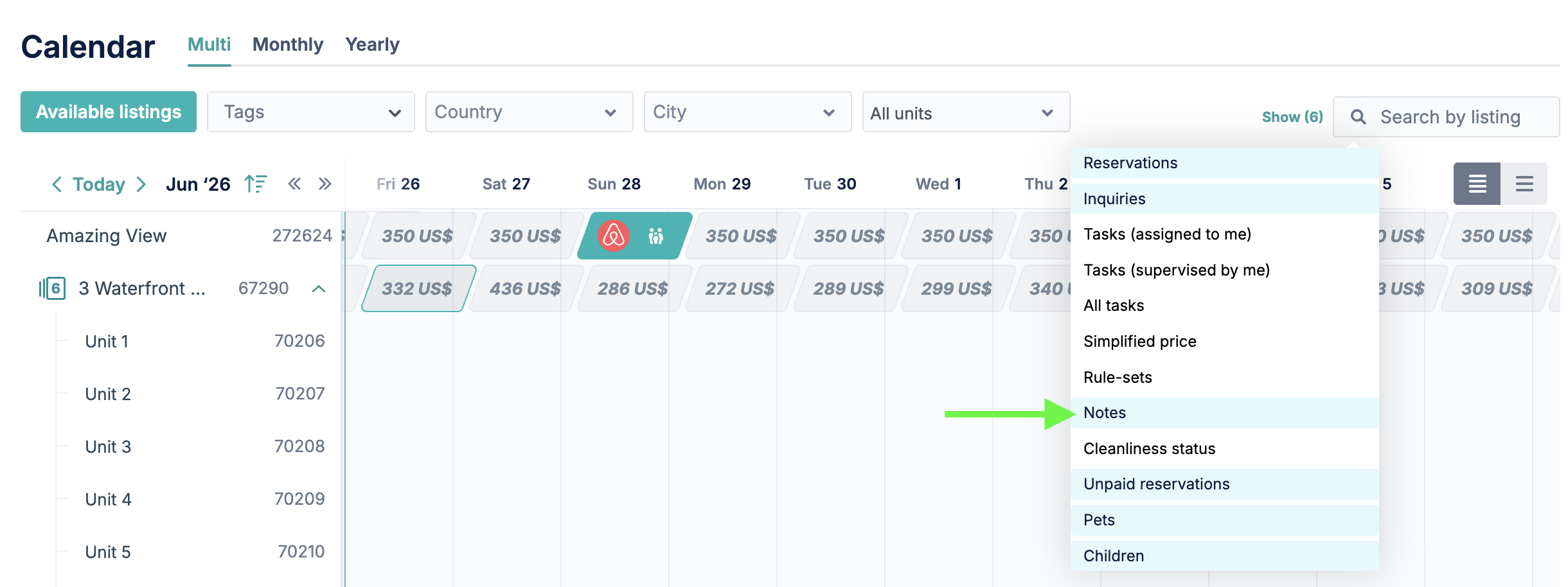Image resolution: width=1568 pixels, height=587 pixels.
Task: Toggle the Rule-sets option
Action: (x=1225, y=377)
